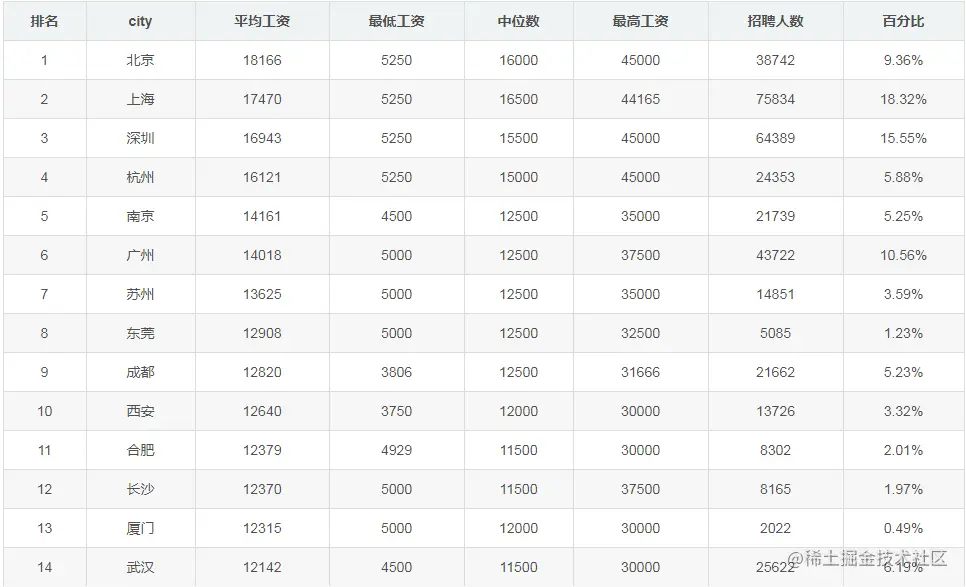966x587 pixels.
Task: Select the 厦门 recruitment count 2022
Action: tap(775, 528)
